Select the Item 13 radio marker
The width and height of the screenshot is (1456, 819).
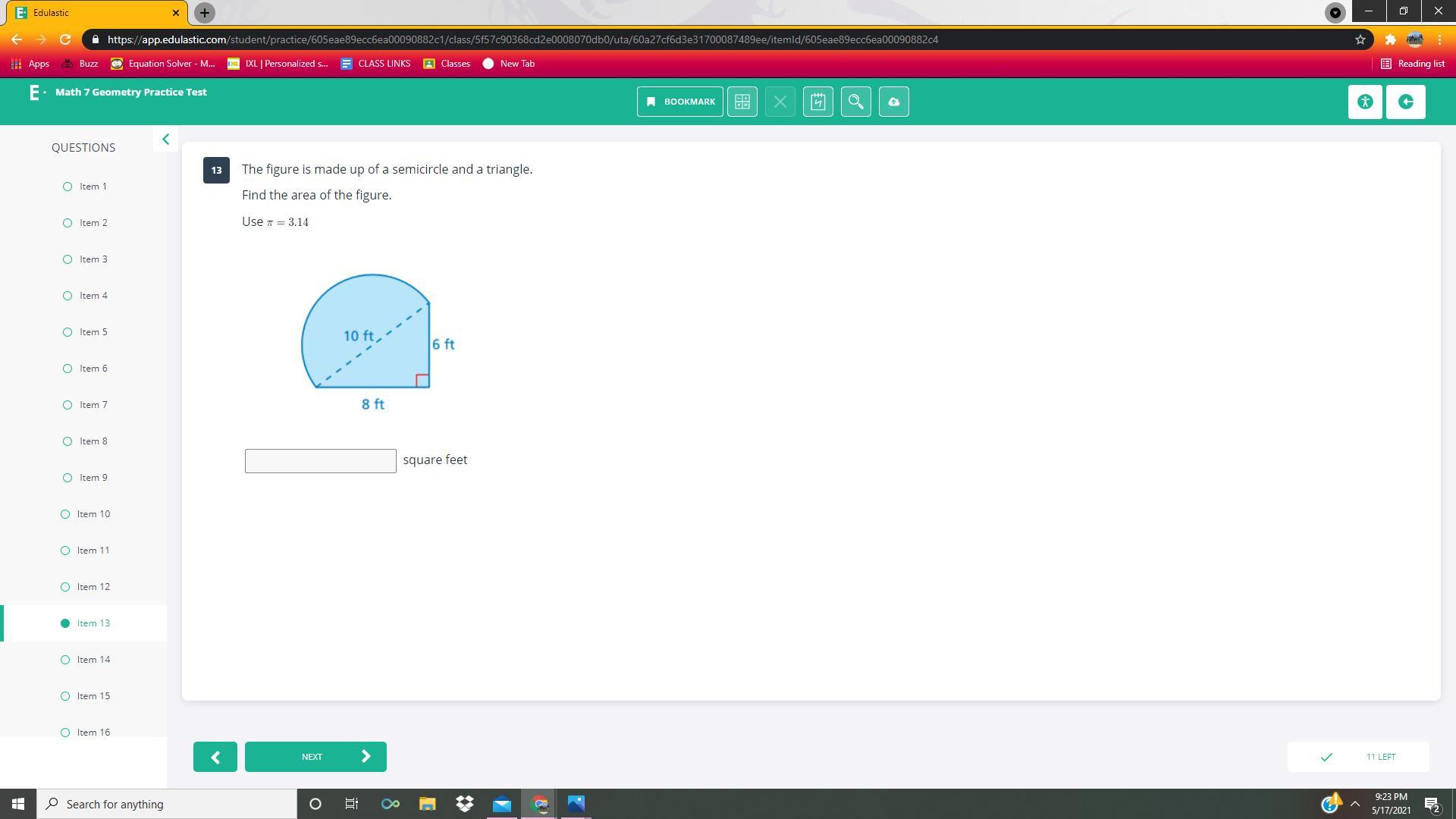(65, 623)
